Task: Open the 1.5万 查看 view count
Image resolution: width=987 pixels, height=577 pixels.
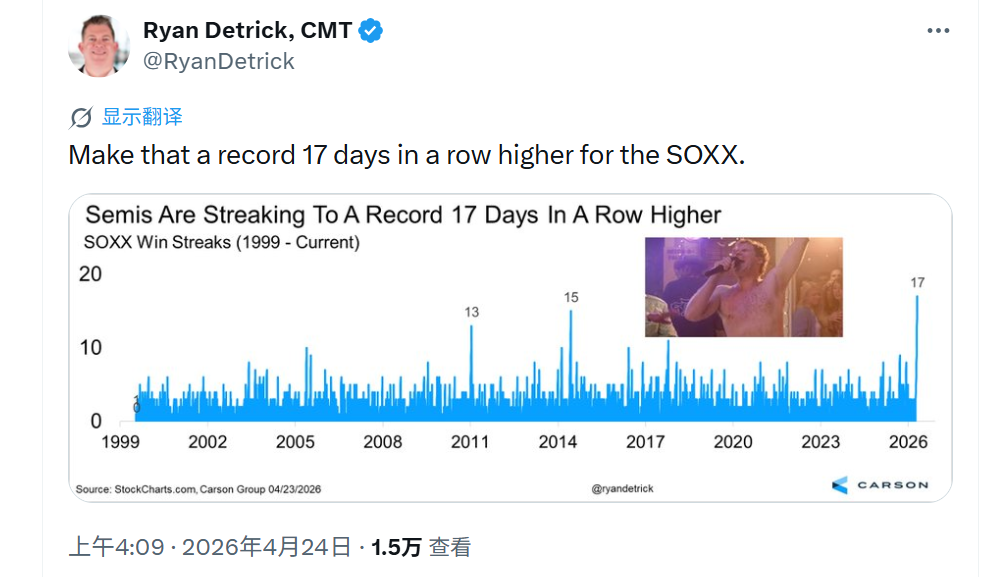Action: click(420, 547)
